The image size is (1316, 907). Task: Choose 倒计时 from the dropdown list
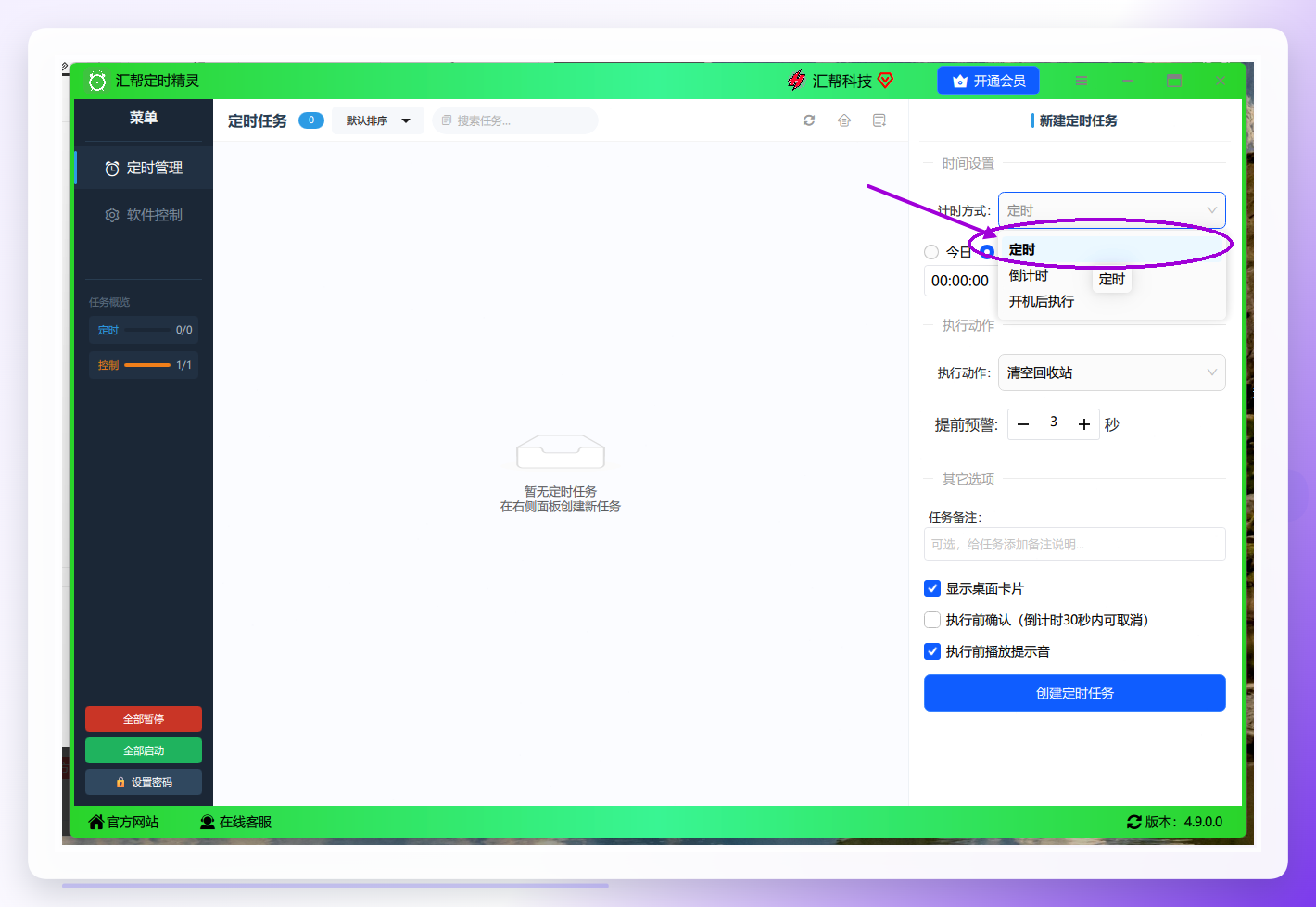point(1029,275)
